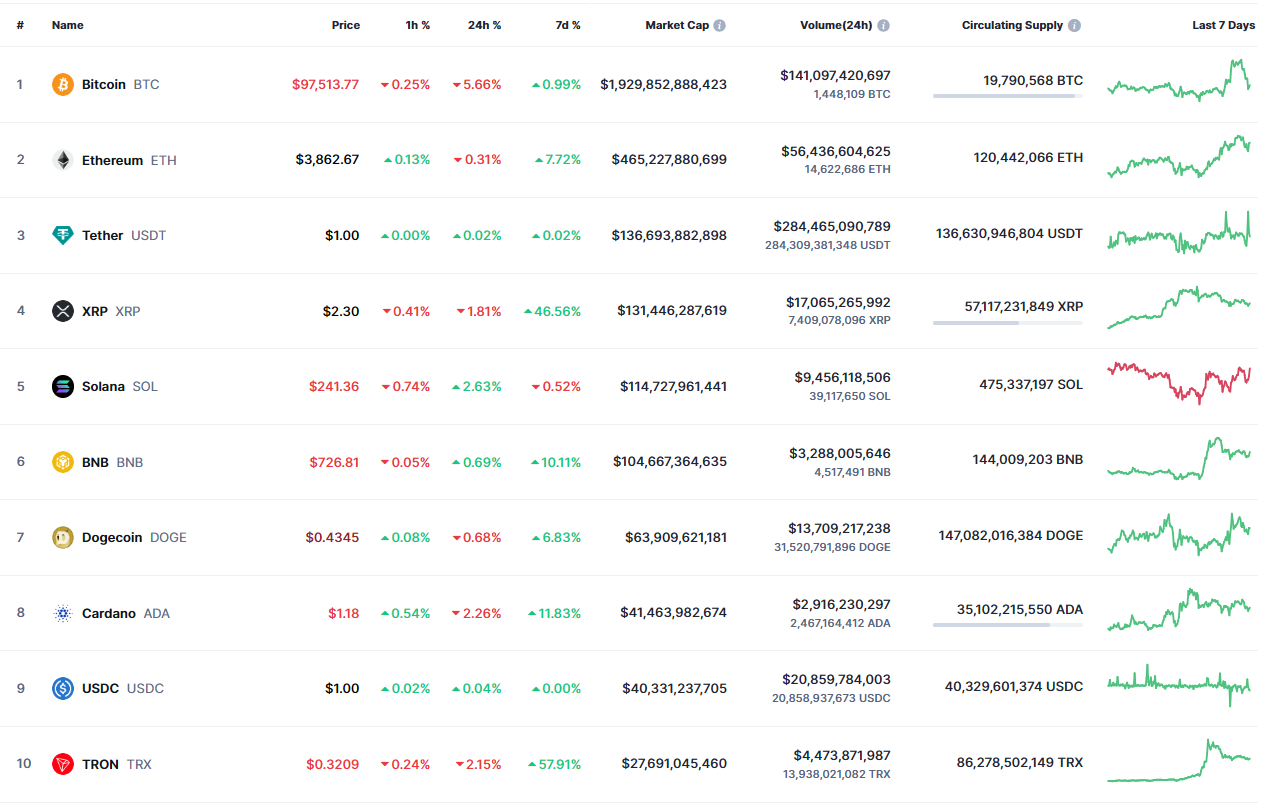Click the Ethereum coin logo
Viewport: 1282px width, 811px height.
pyautogui.click(x=63, y=160)
